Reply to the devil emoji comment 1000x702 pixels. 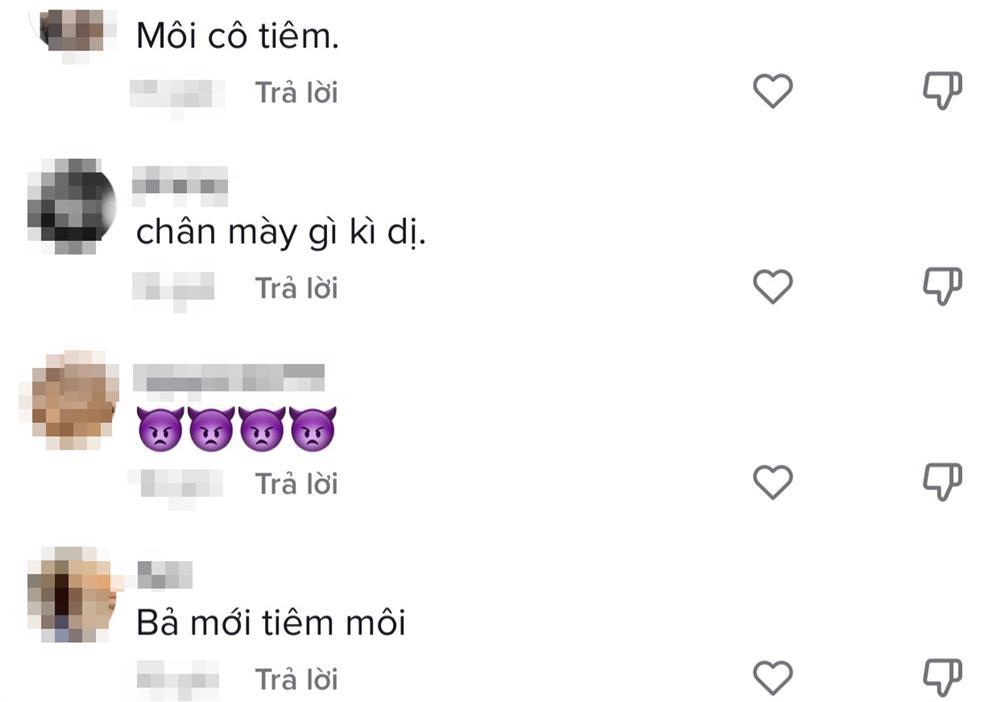coord(296,485)
